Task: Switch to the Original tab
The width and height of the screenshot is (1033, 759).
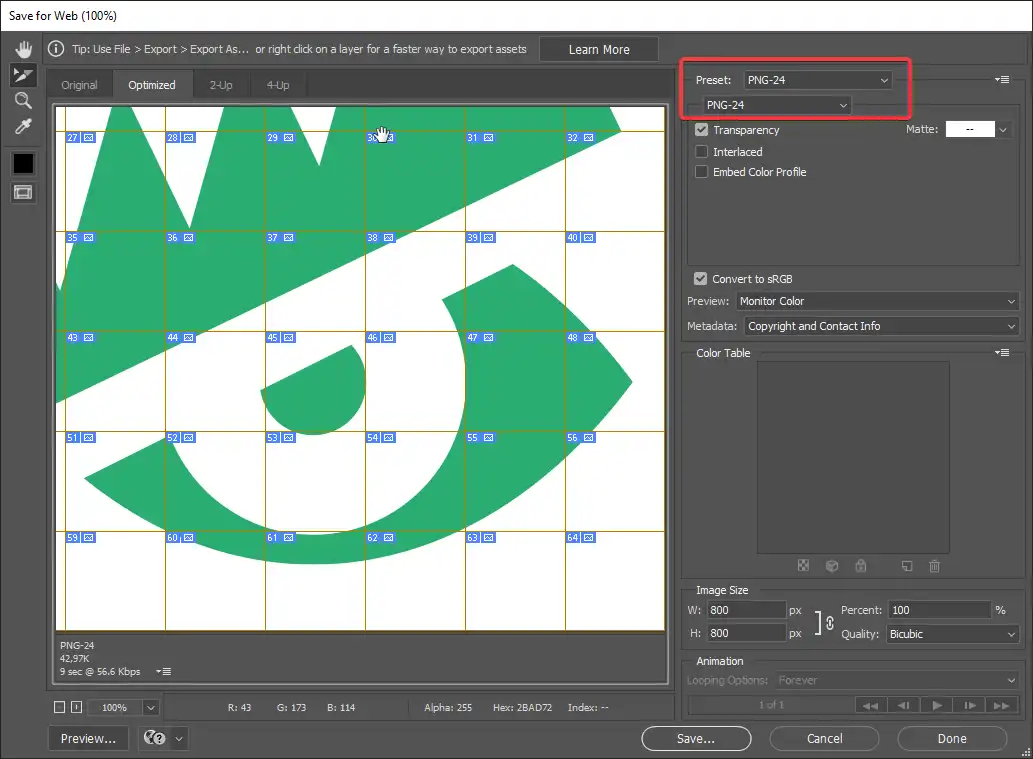Action: (79, 85)
